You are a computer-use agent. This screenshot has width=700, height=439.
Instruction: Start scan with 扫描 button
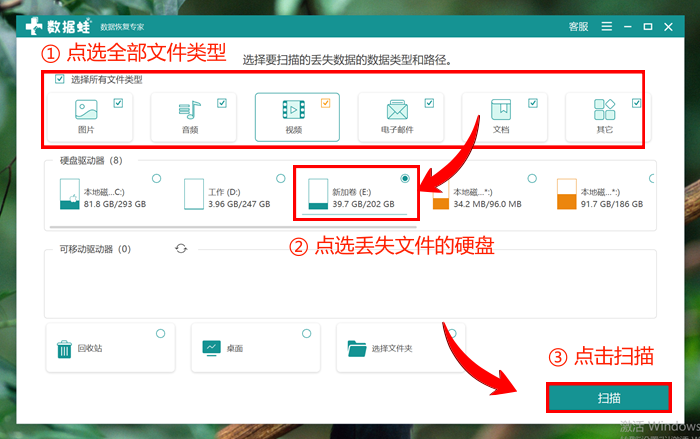[608, 397]
